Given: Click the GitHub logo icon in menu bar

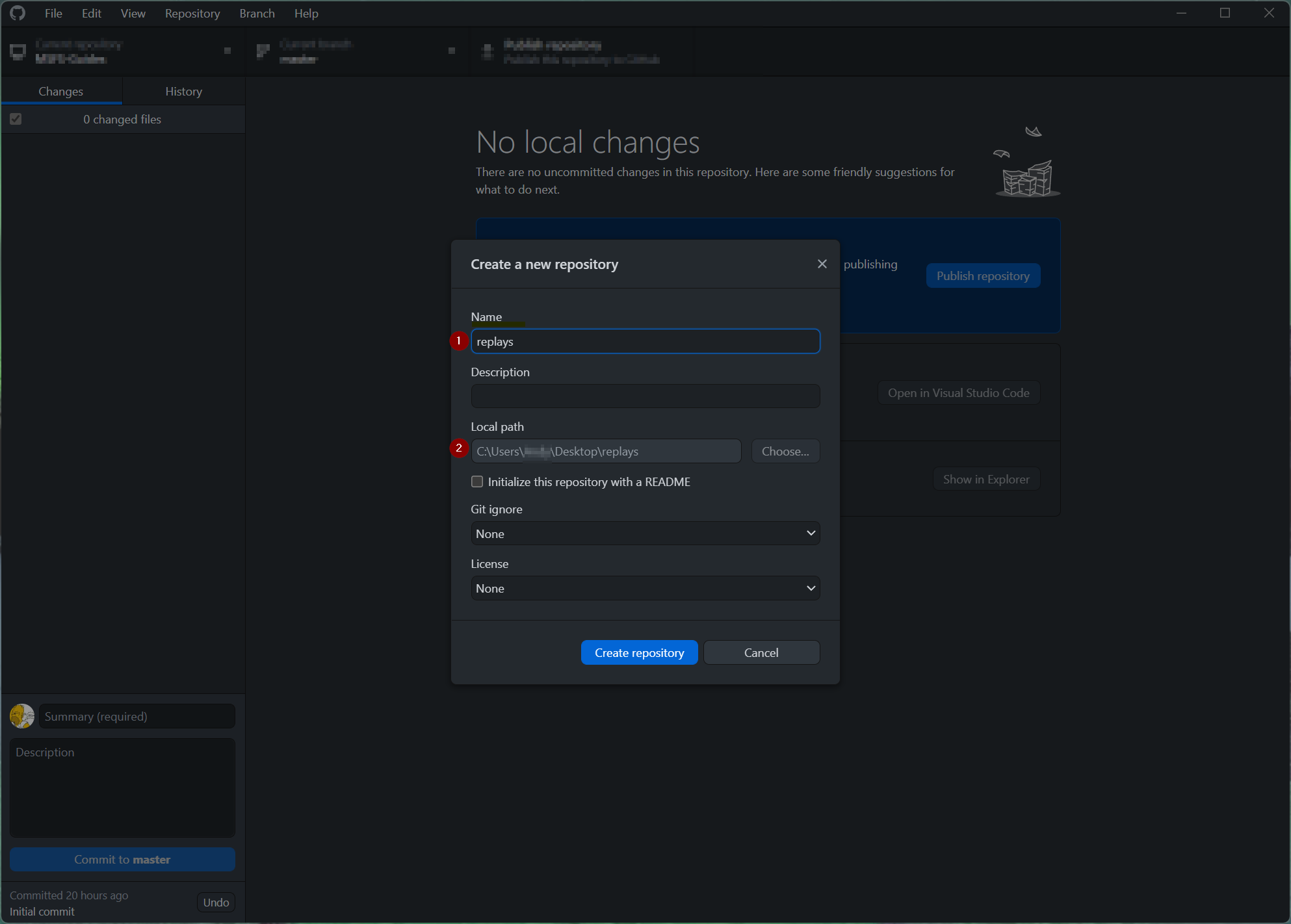Looking at the screenshot, I should (x=18, y=13).
